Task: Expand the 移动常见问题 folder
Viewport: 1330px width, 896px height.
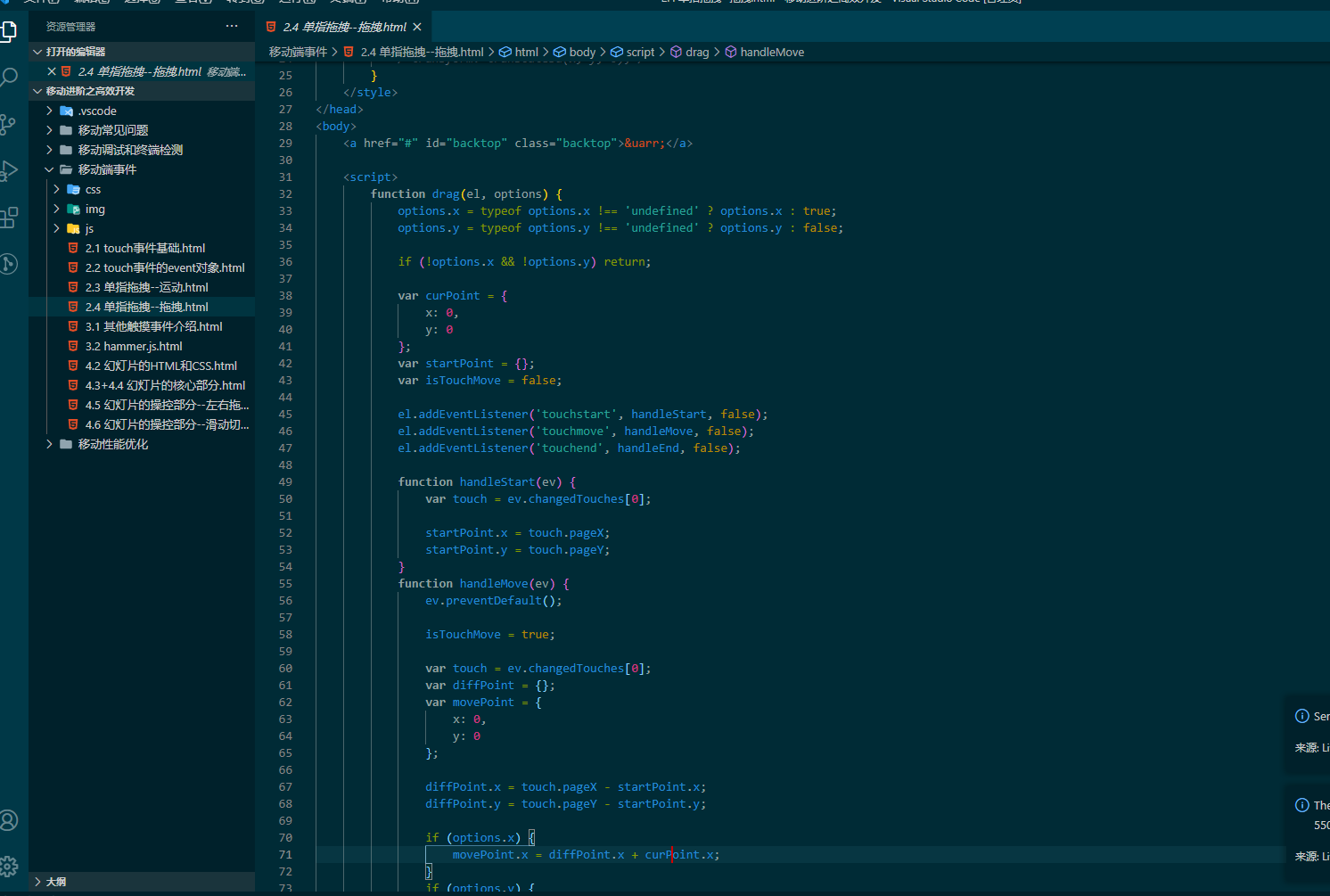Action: coord(142,130)
